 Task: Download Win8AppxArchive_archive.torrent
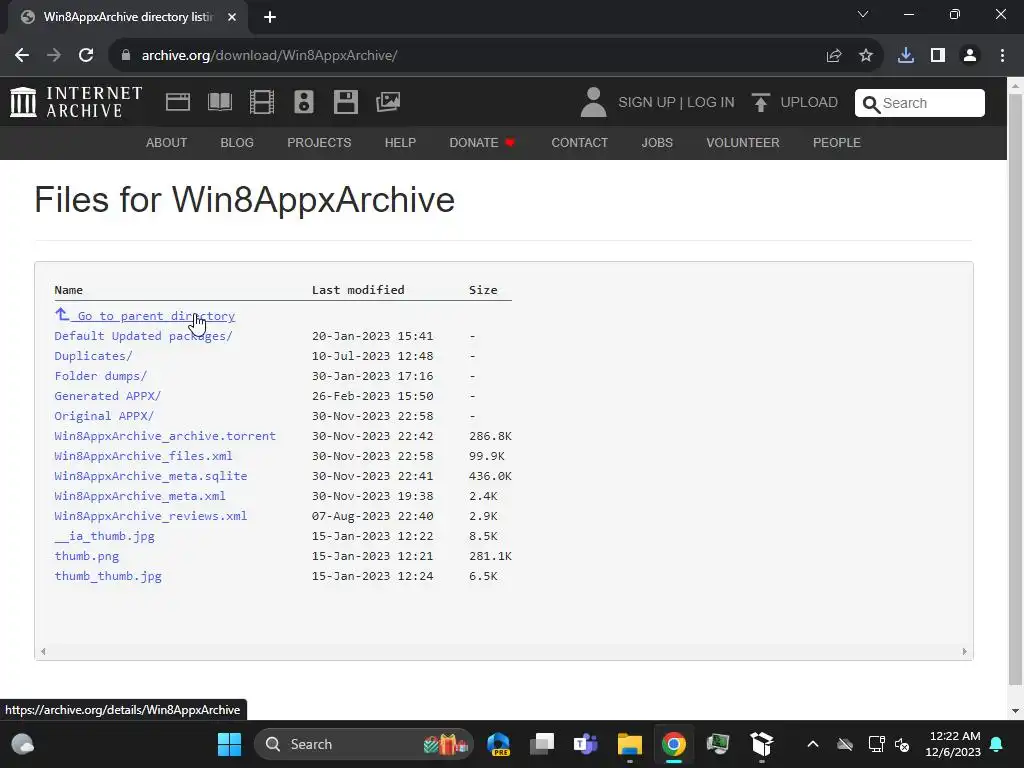[165, 436]
